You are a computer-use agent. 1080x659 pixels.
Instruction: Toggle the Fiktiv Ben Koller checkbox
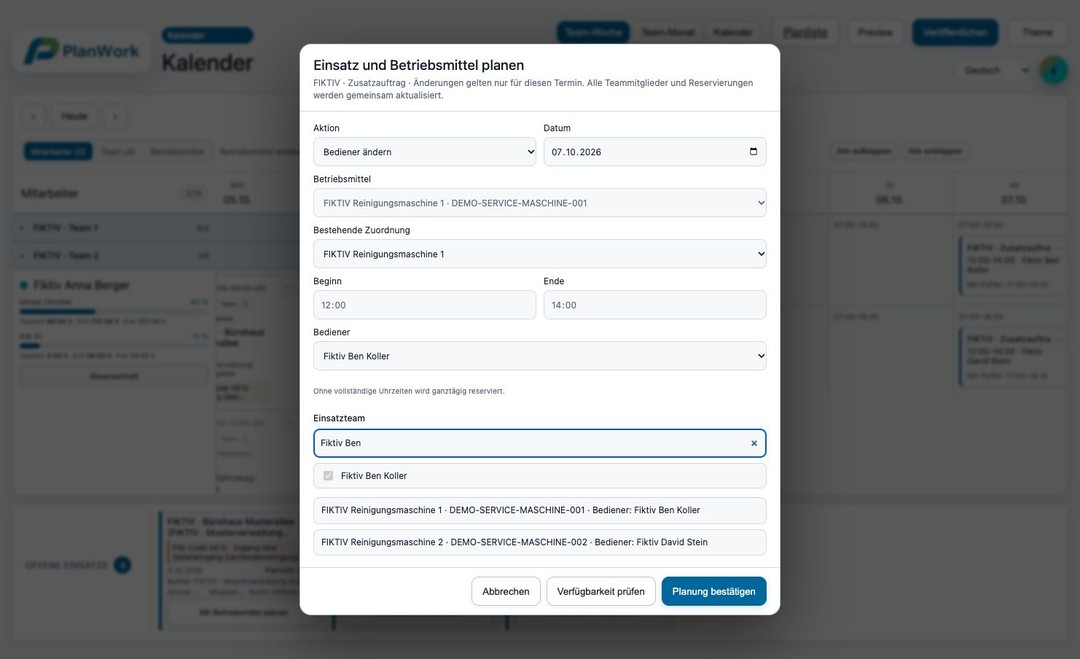pos(328,476)
